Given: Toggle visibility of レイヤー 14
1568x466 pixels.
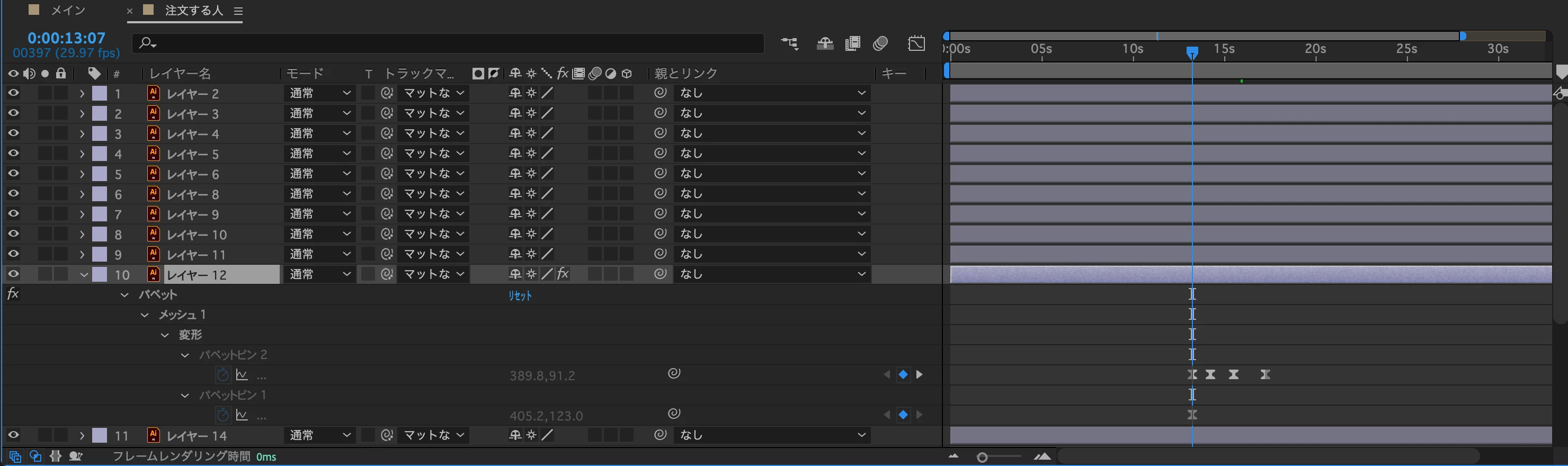Looking at the screenshot, I should click(x=13, y=435).
